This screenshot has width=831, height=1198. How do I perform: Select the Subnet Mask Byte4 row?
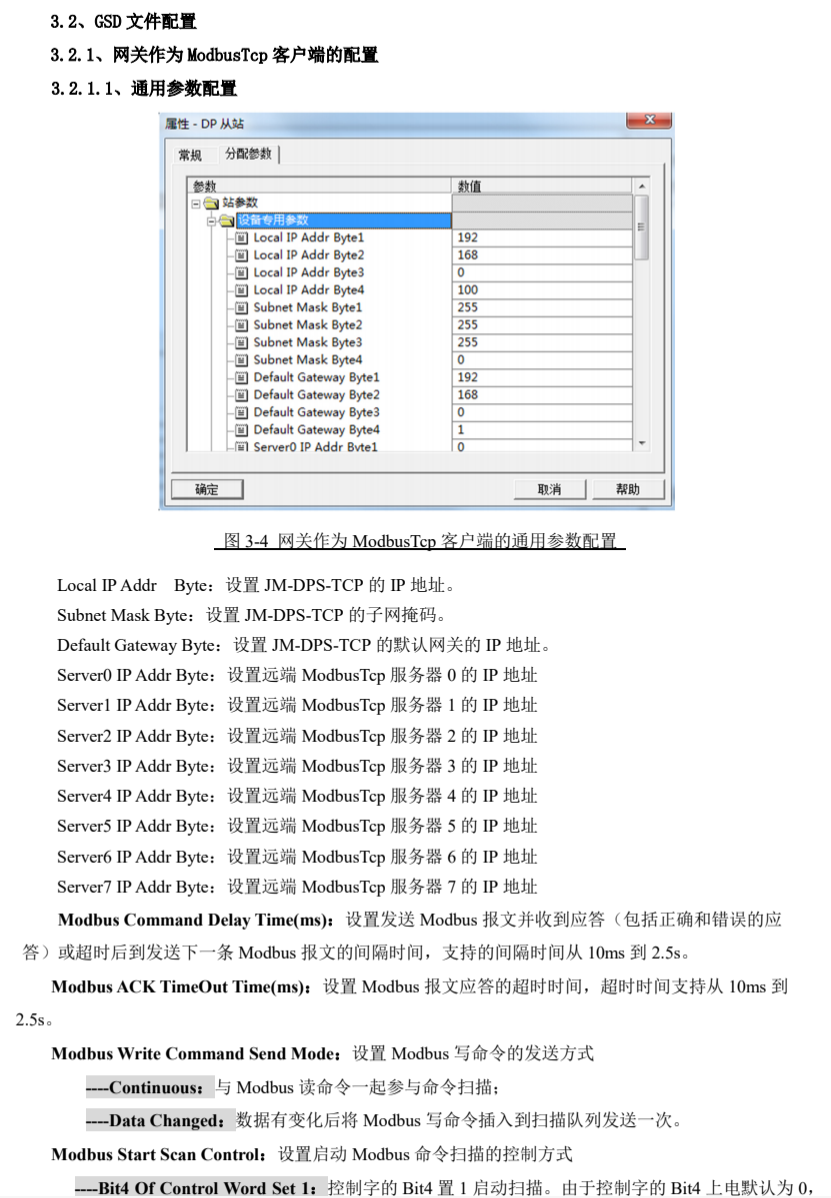(x=308, y=360)
